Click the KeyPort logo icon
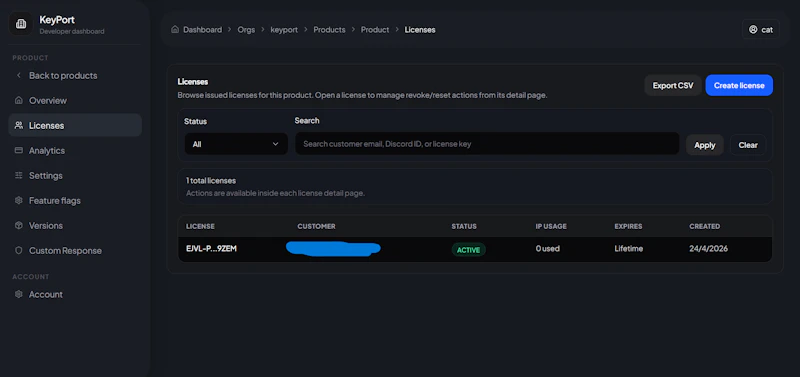The height and width of the screenshot is (377, 800). click(21, 24)
